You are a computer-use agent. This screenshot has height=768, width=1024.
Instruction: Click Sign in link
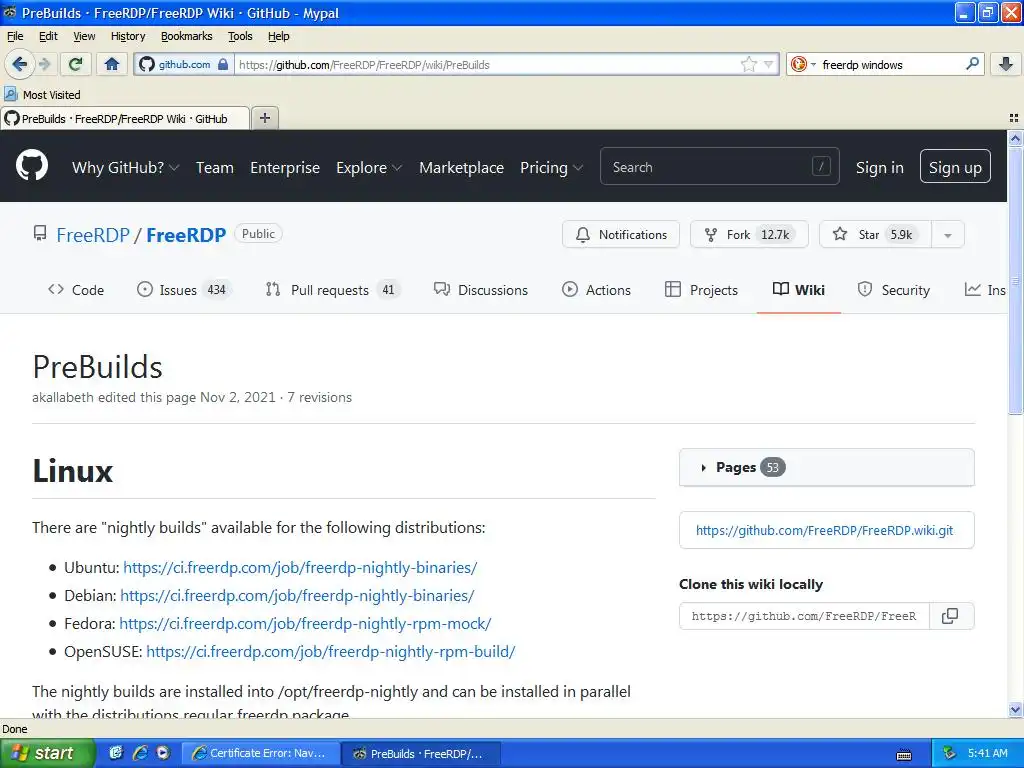[879, 167]
